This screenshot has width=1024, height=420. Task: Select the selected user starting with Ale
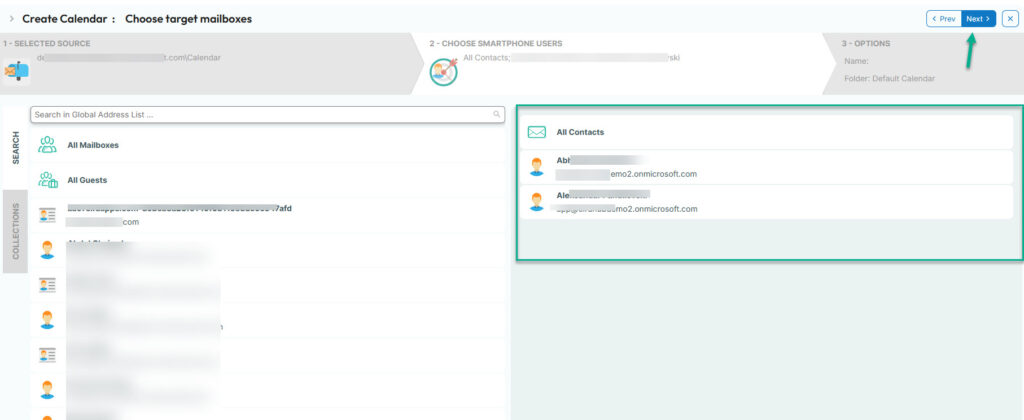pyautogui.click(x=766, y=202)
